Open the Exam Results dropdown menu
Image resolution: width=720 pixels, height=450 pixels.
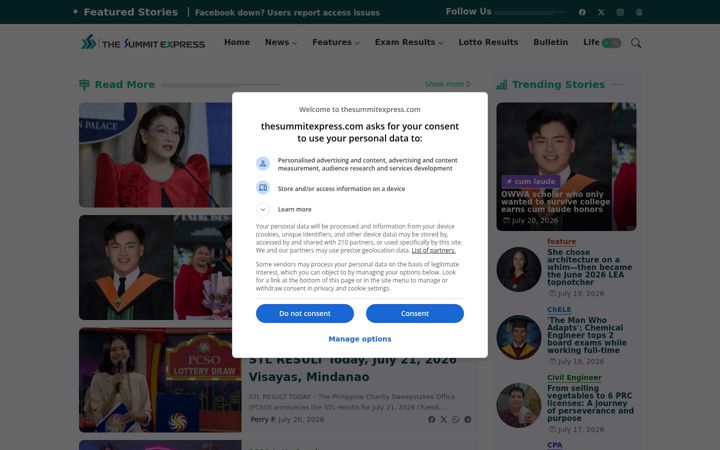409,42
